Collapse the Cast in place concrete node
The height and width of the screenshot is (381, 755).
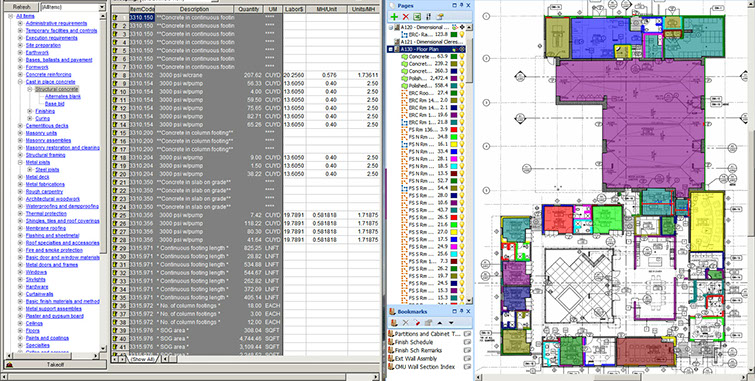coord(20,82)
